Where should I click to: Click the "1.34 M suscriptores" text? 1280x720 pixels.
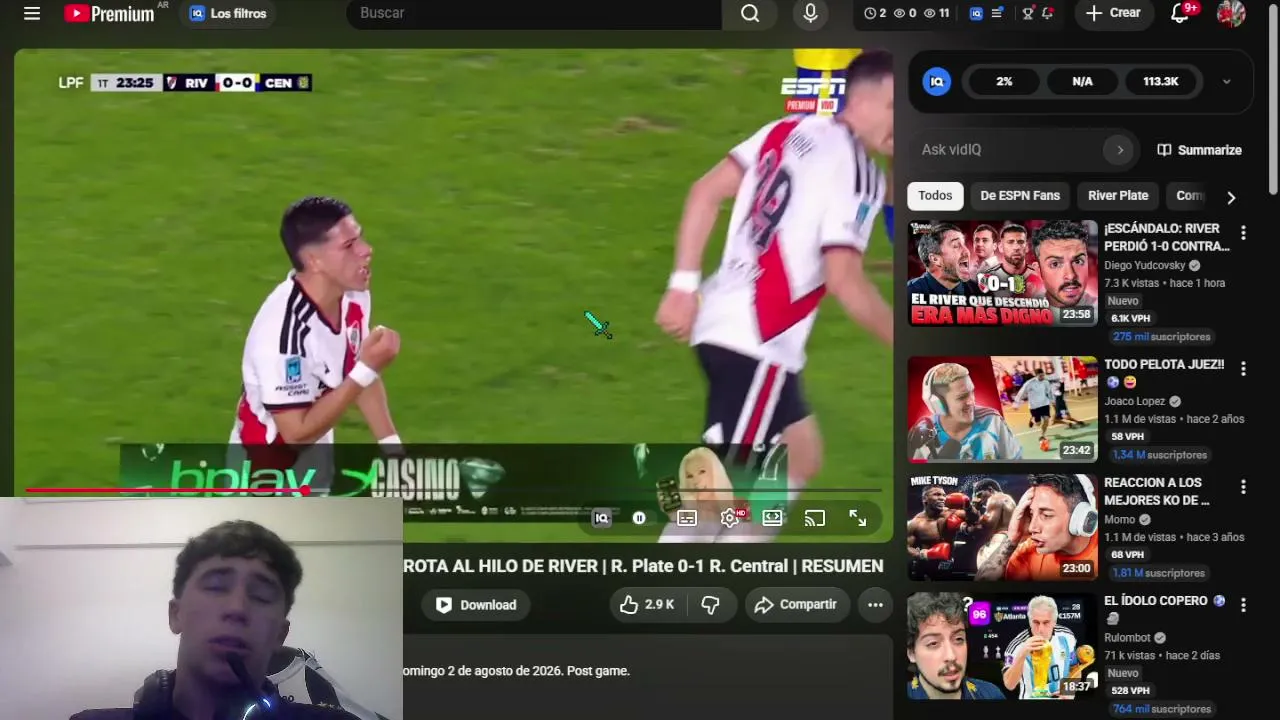(1159, 455)
